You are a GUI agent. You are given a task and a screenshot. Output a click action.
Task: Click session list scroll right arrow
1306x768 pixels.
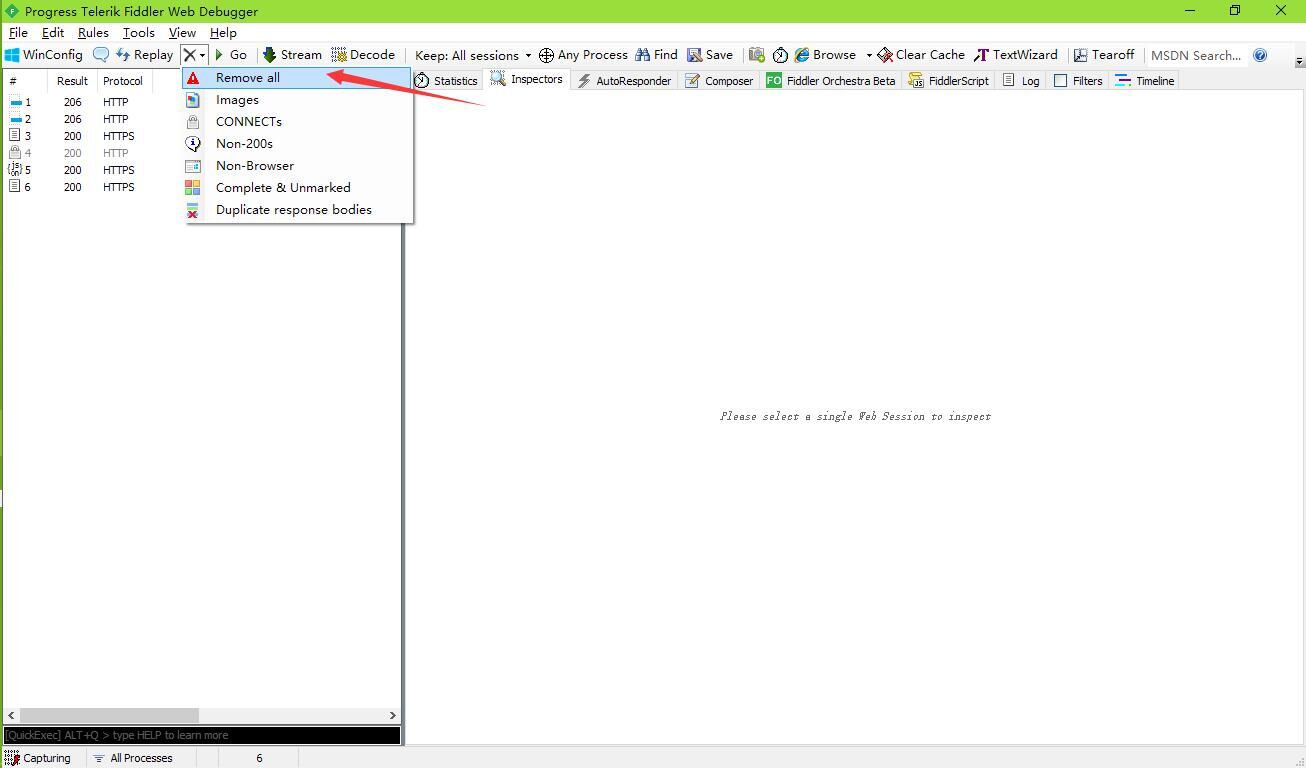tap(392, 715)
